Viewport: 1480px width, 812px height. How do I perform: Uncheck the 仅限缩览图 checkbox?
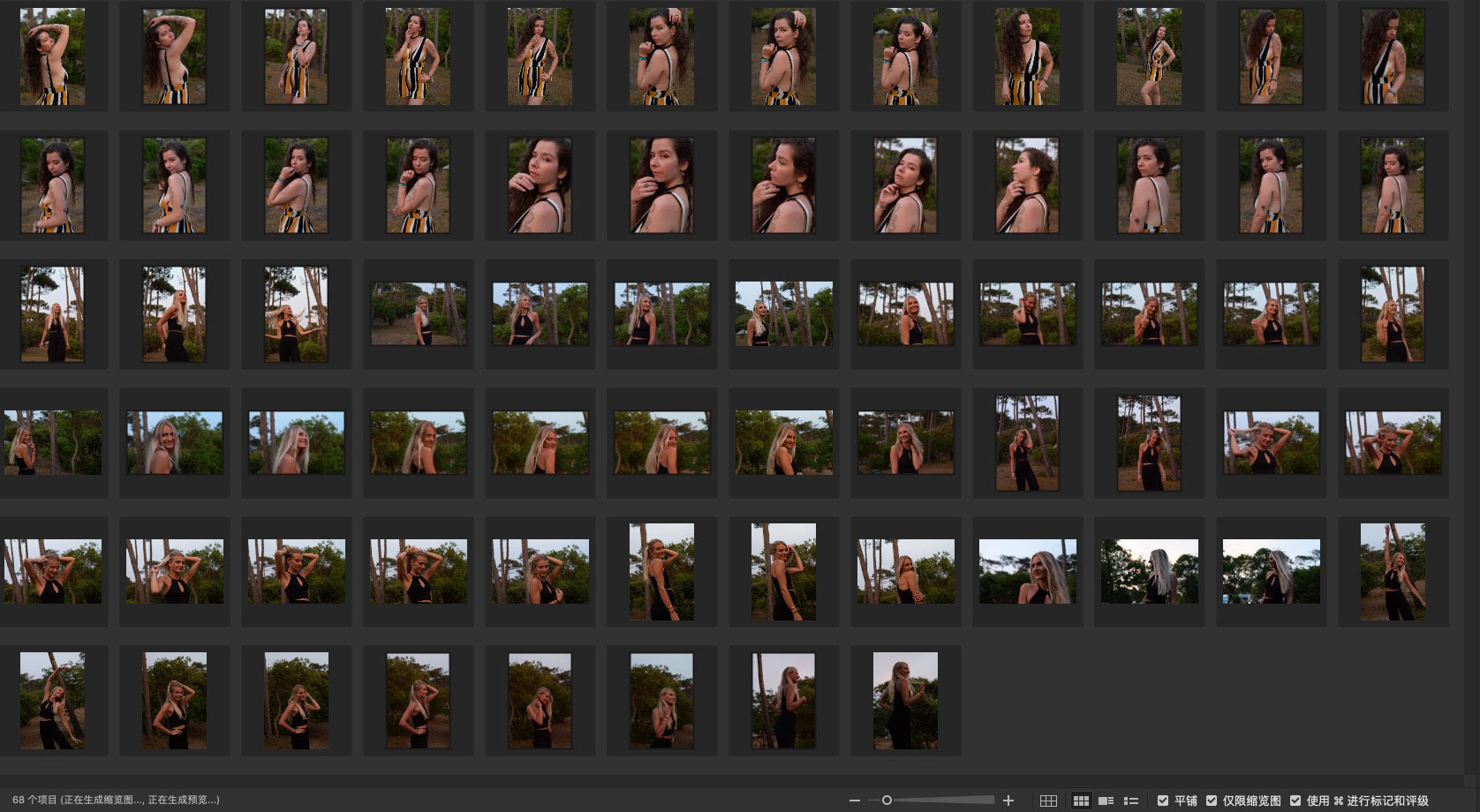(x=1212, y=801)
